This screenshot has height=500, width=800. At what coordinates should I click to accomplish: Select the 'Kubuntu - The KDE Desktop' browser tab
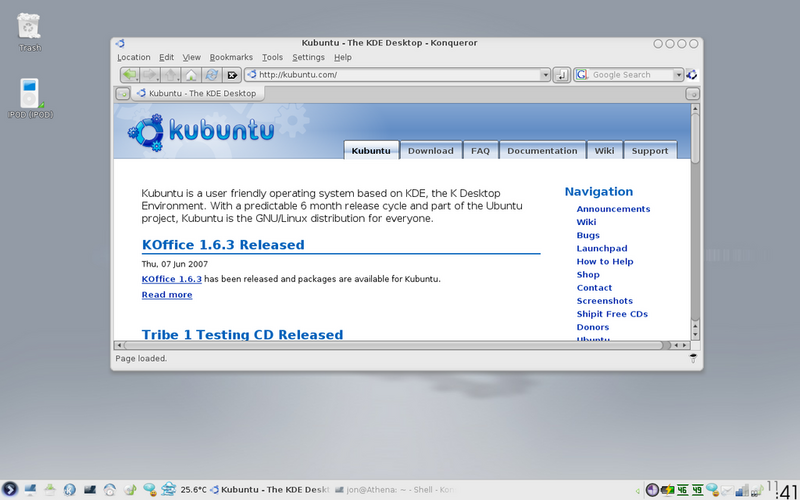[198, 94]
